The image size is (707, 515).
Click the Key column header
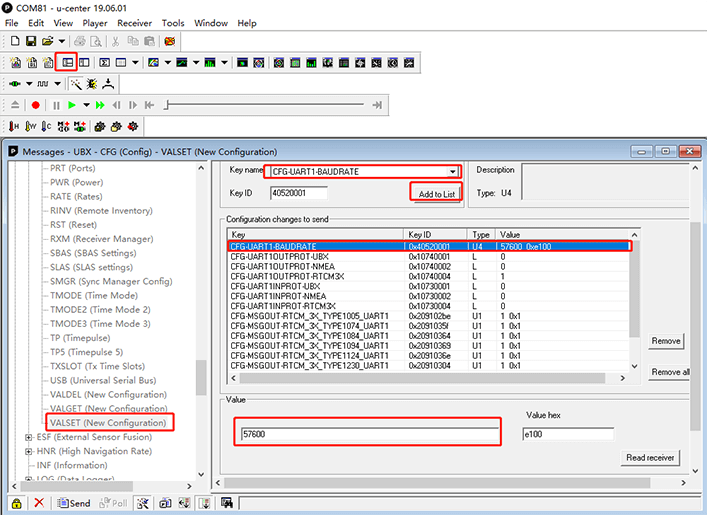(x=316, y=235)
